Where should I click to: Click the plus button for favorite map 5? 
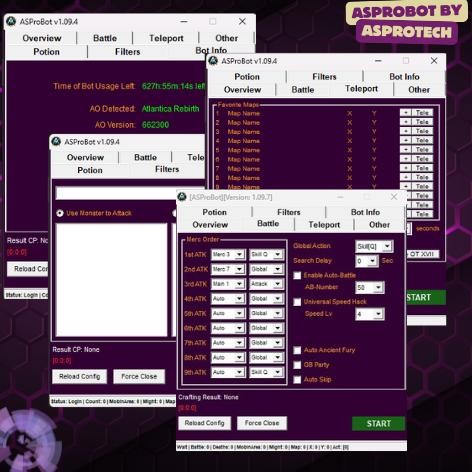pyautogui.click(x=405, y=150)
